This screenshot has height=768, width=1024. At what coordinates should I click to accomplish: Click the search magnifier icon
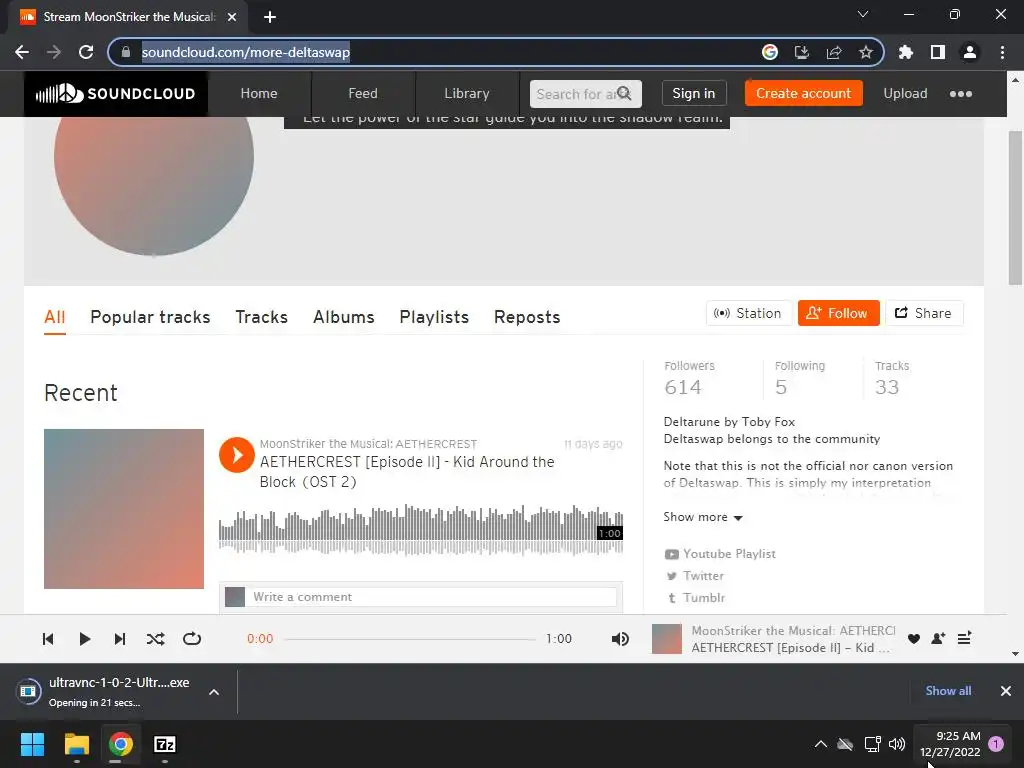point(624,93)
